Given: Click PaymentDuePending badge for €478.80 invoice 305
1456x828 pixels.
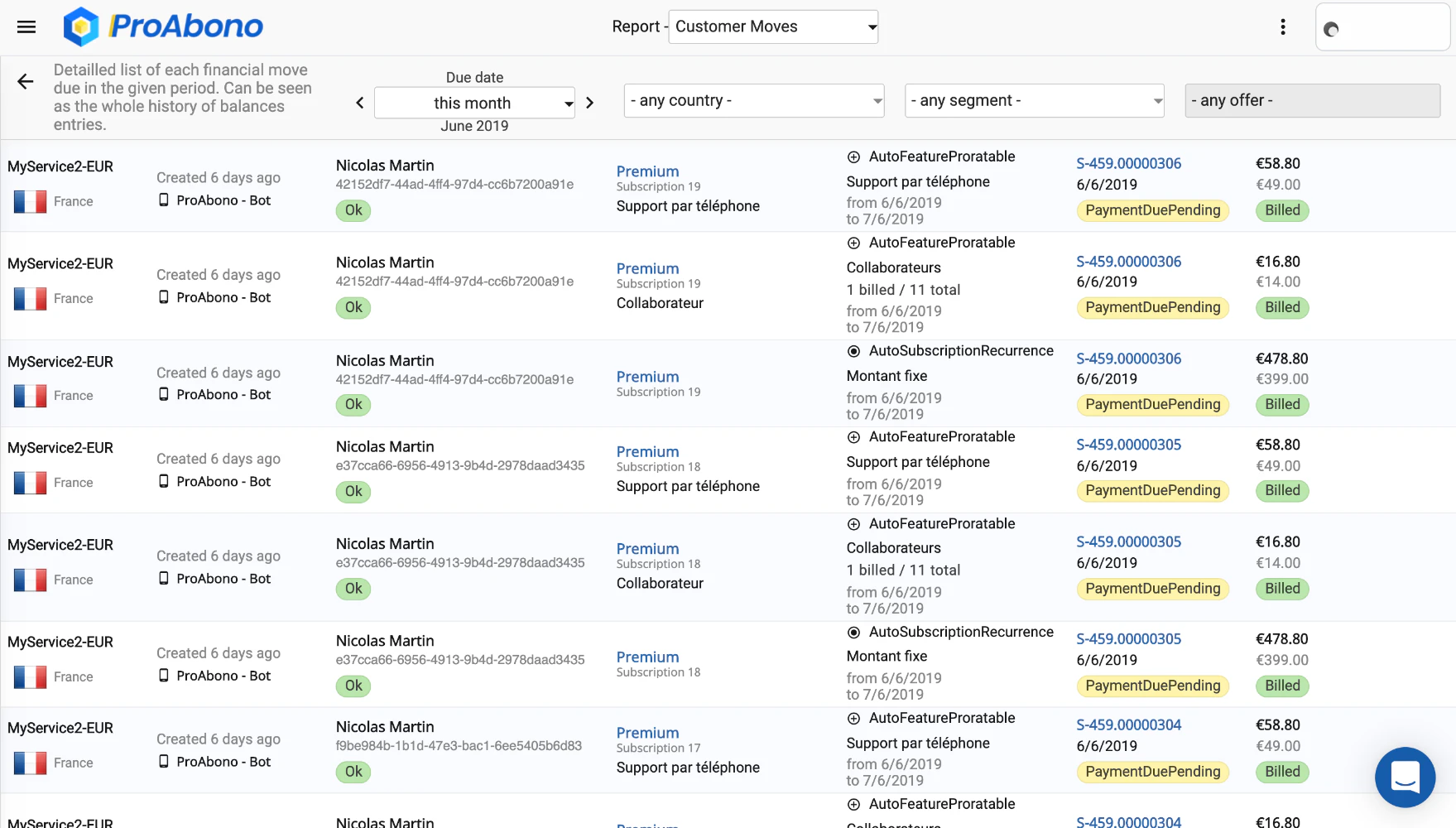Looking at the screenshot, I should coord(1152,686).
